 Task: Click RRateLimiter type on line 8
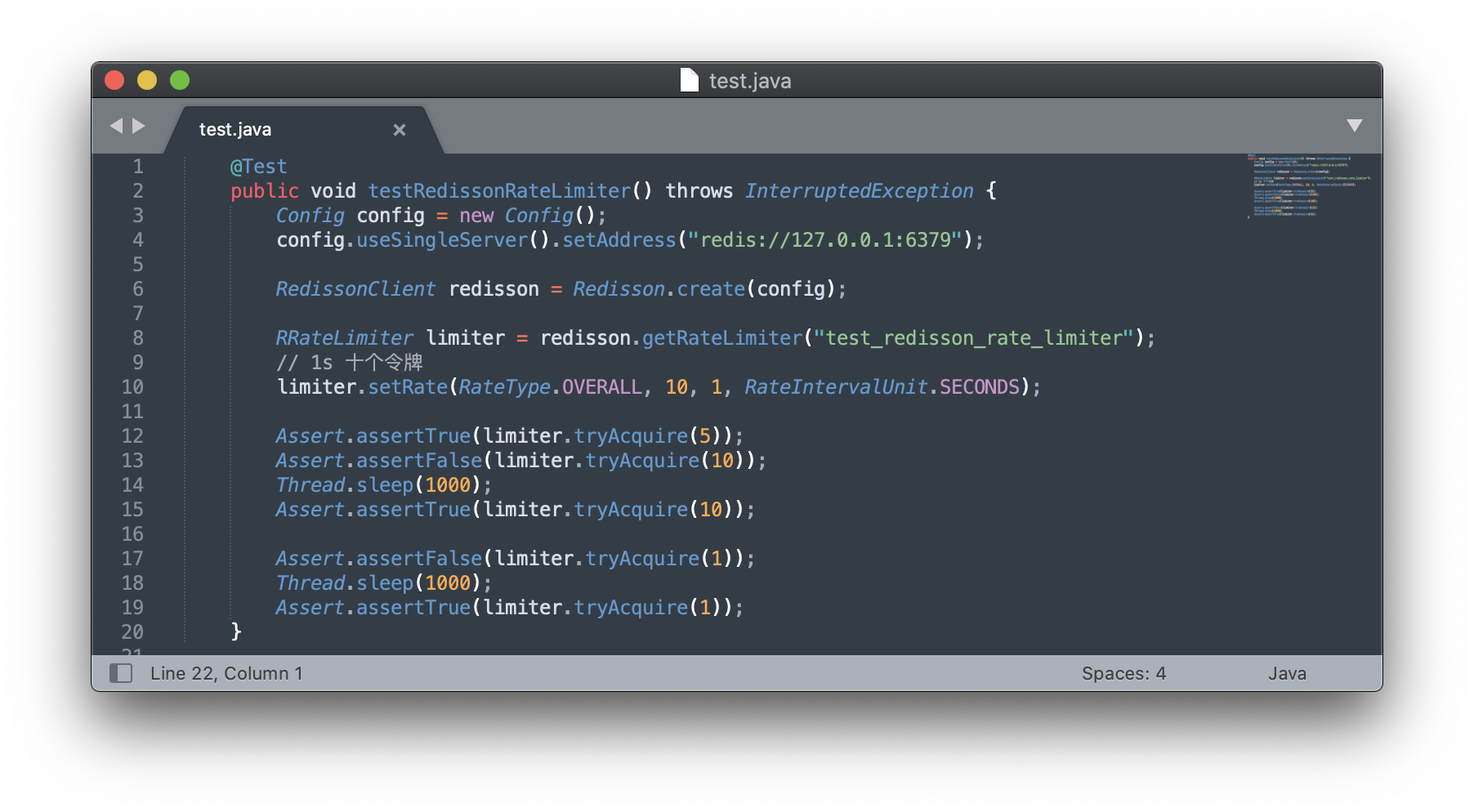click(345, 338)
